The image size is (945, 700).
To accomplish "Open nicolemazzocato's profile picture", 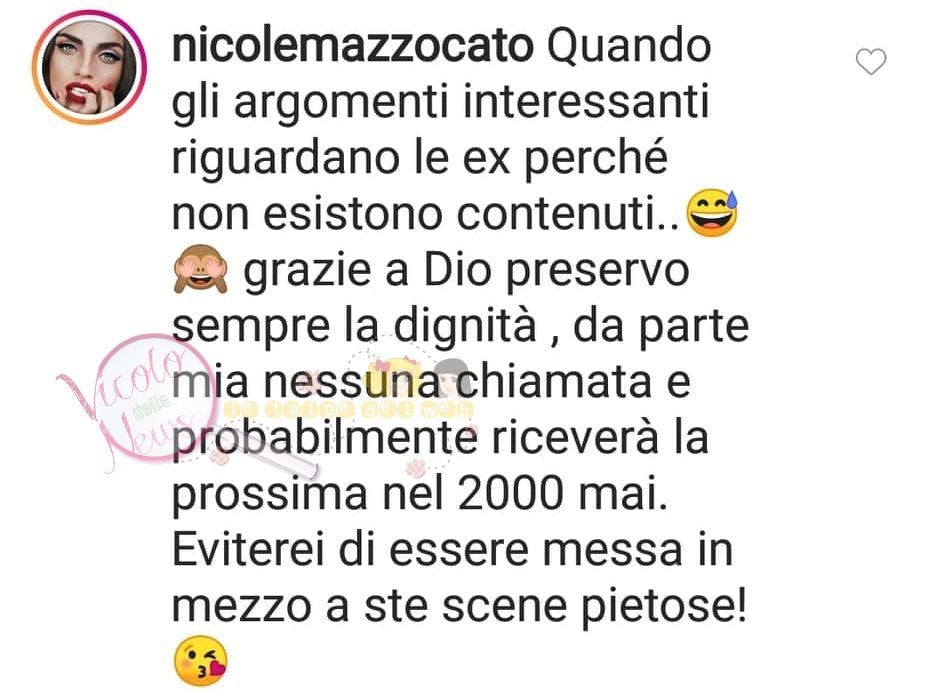I will (89, 68).
